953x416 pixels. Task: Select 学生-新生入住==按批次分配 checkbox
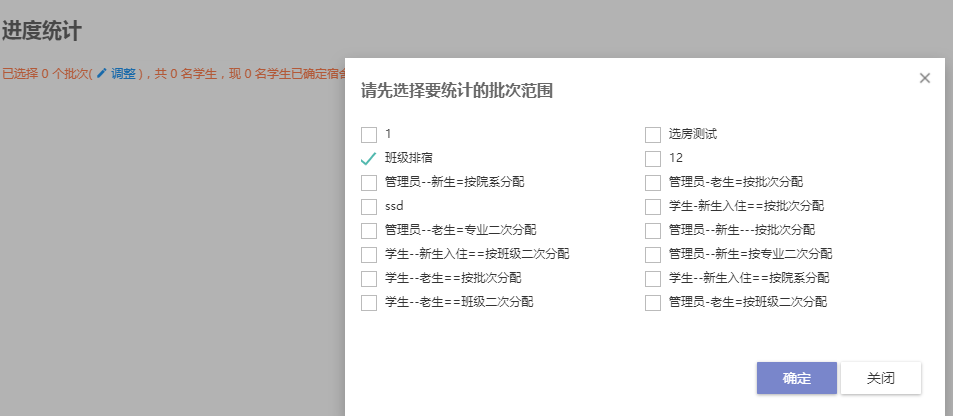click(653, 207)
